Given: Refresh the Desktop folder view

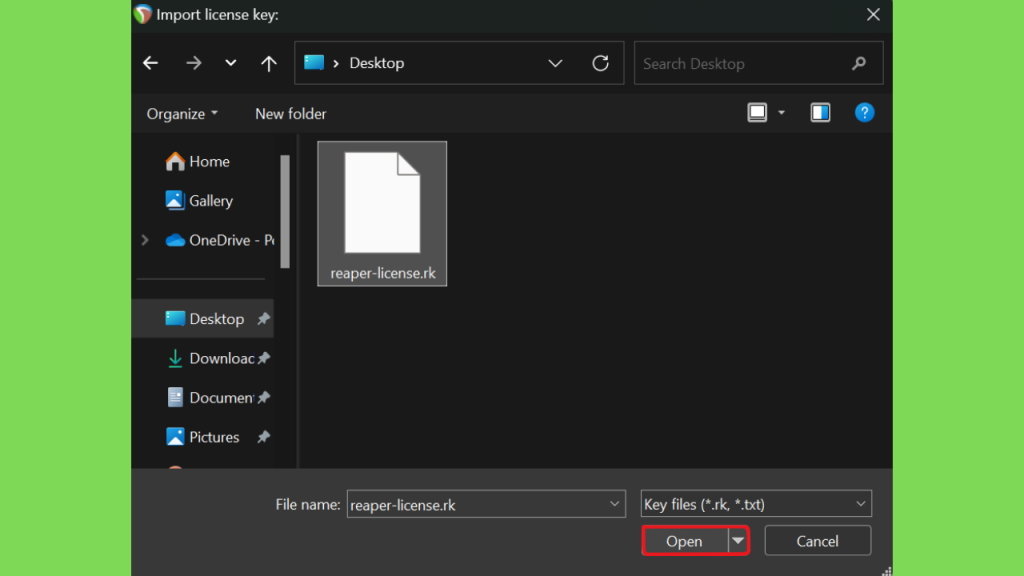Looking at the screenshot, I should click(x=600, y=63).
